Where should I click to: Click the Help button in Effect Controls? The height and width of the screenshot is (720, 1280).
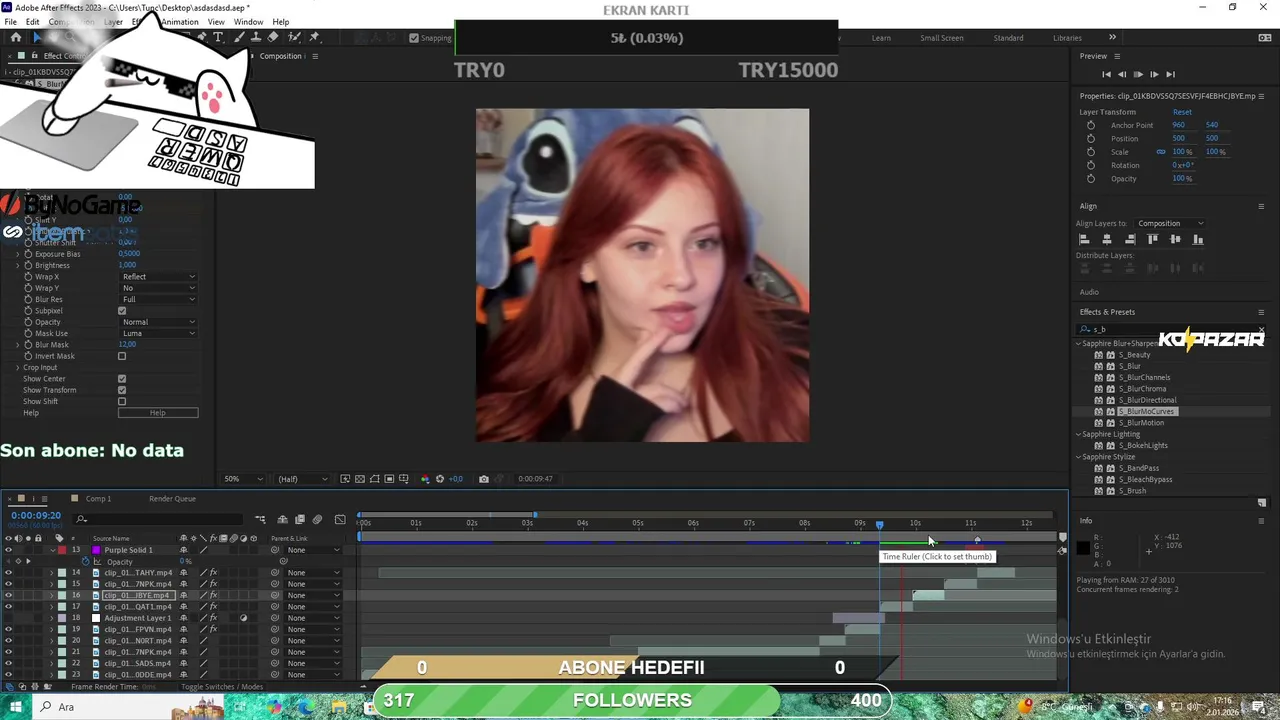pos(158,413)
